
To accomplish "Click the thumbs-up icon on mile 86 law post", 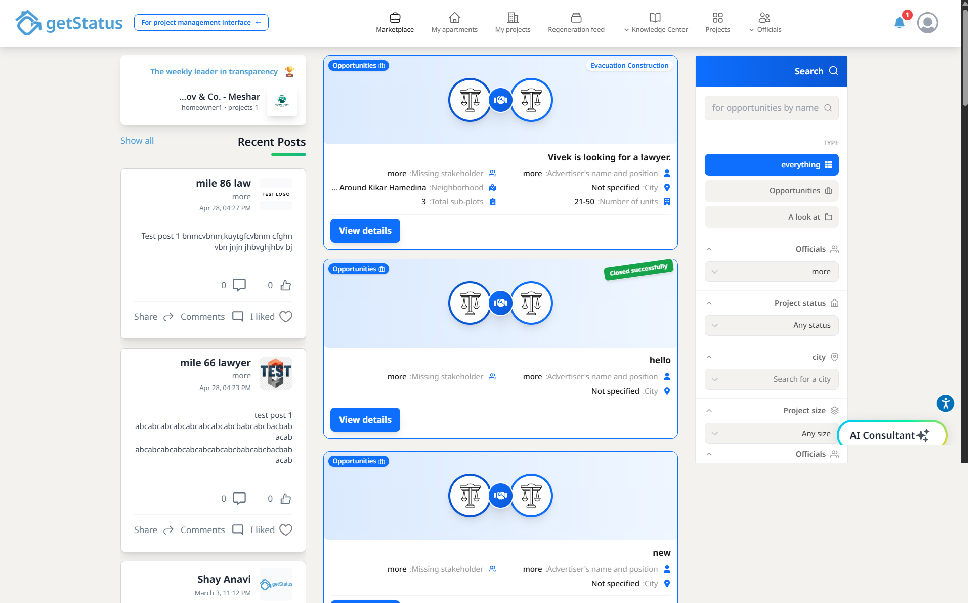I will (x=285, y=285).
